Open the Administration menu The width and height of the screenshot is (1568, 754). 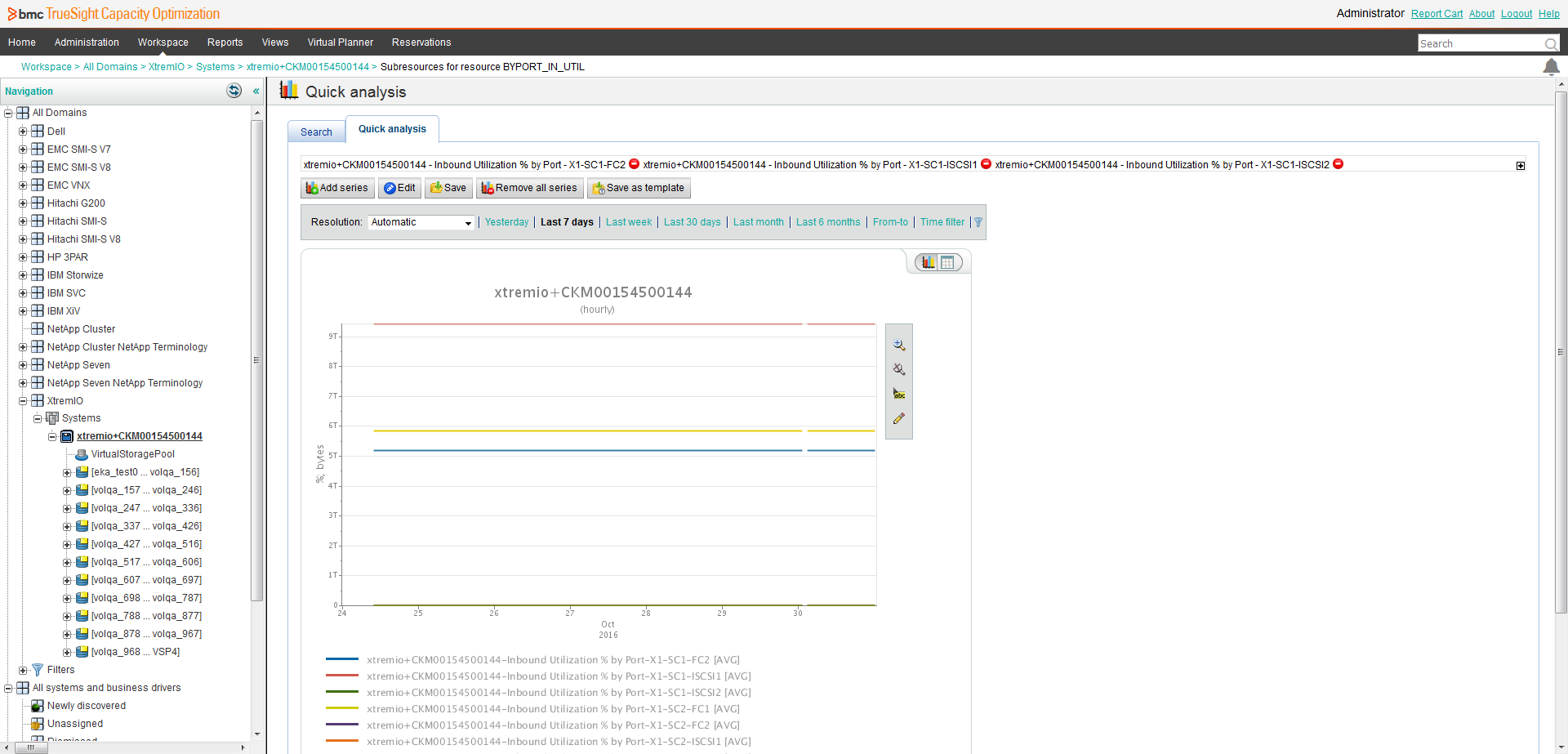[x=87, y=42]
